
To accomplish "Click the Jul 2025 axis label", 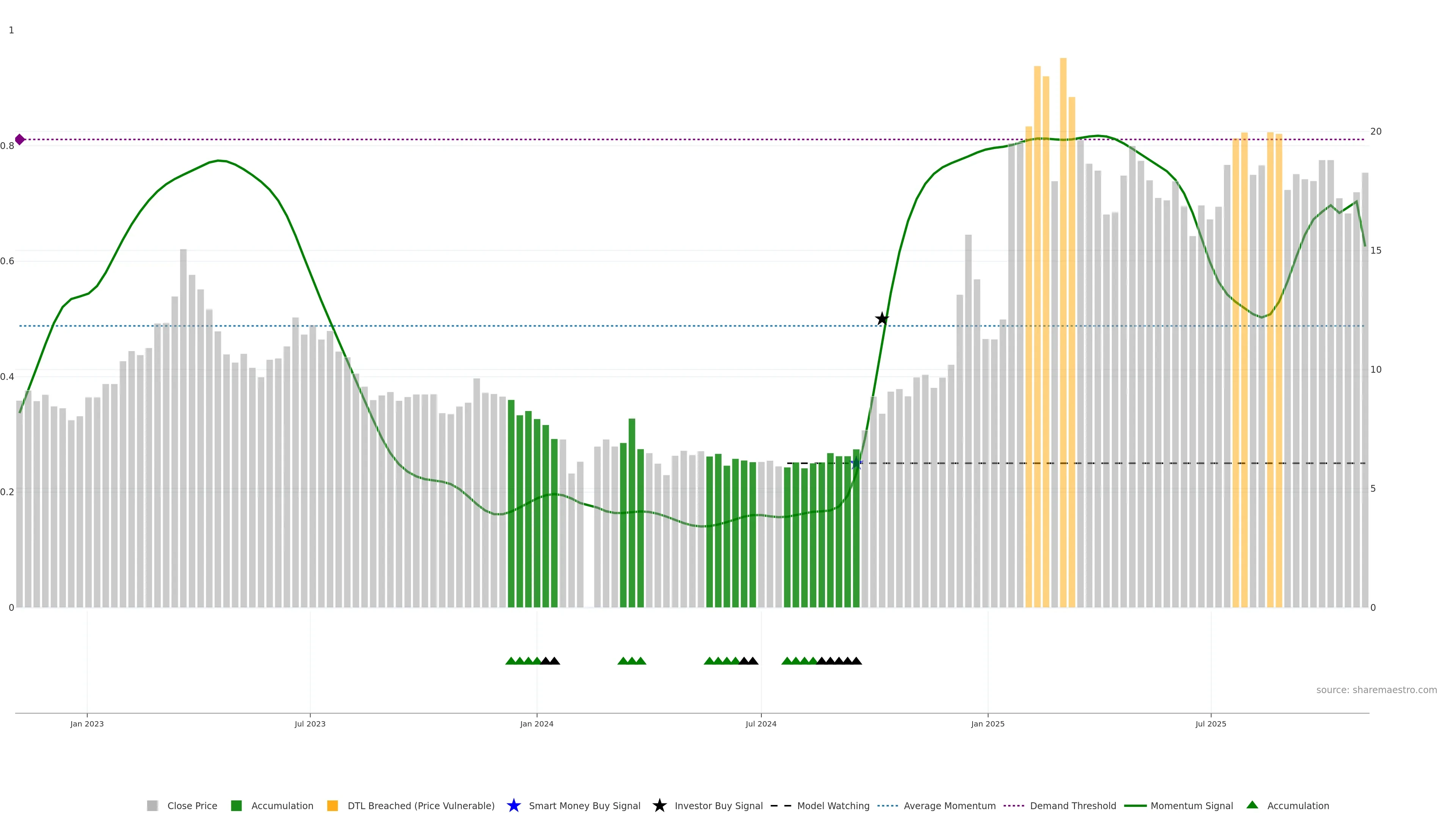I will (1211, 723).
